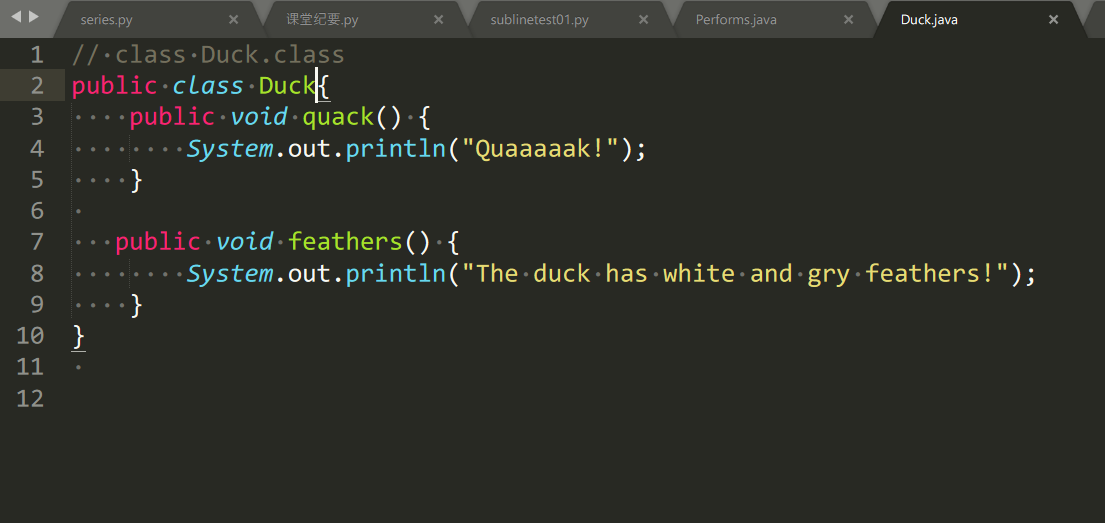The width and height of the screenshot is (1105, 523).
Task: Select line number 12 in the gutter
Action: click(x=30, y=399)
